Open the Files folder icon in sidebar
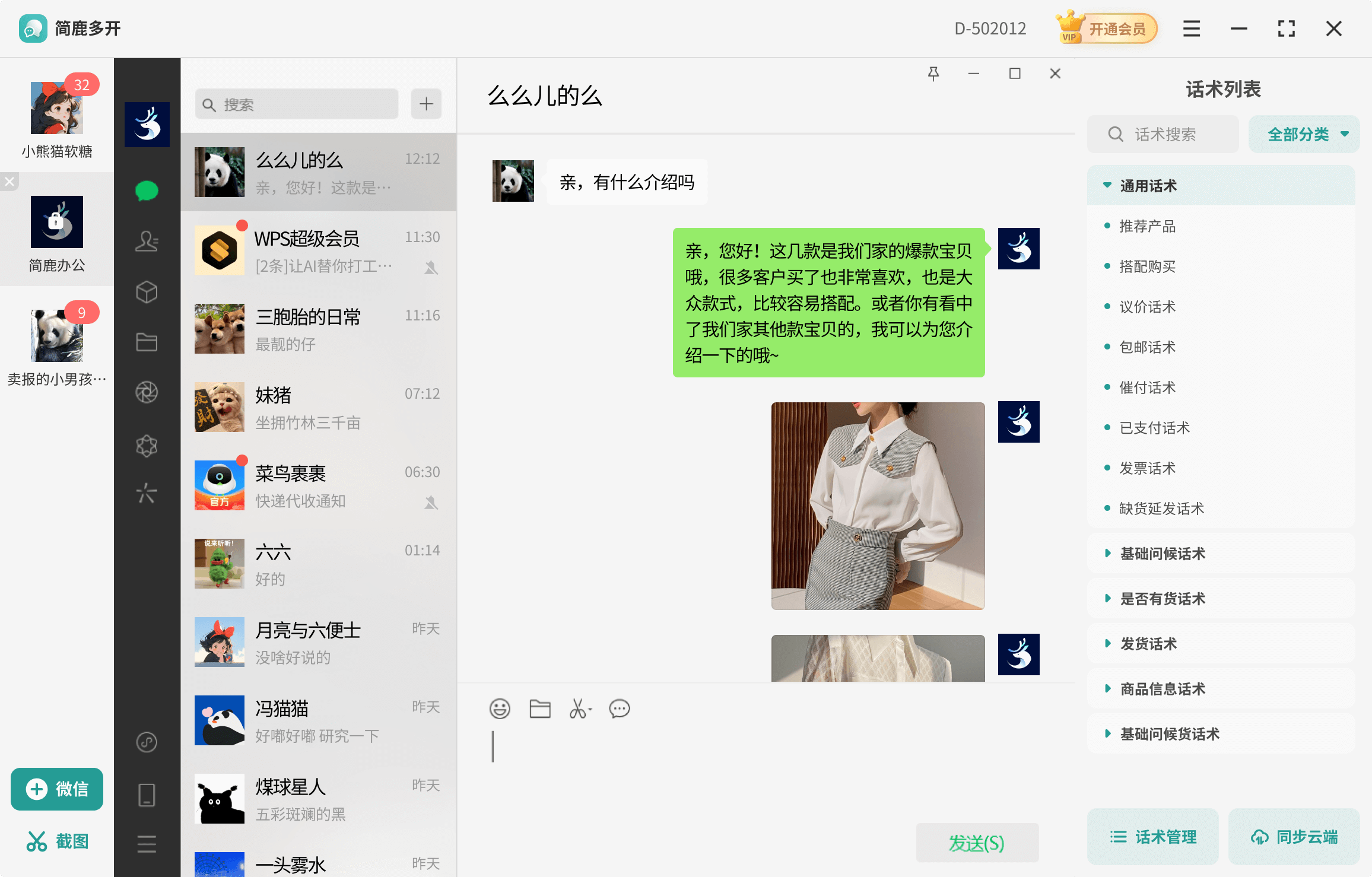The height and width of the screenshot is (877, 1372). [x=147, y=342]
